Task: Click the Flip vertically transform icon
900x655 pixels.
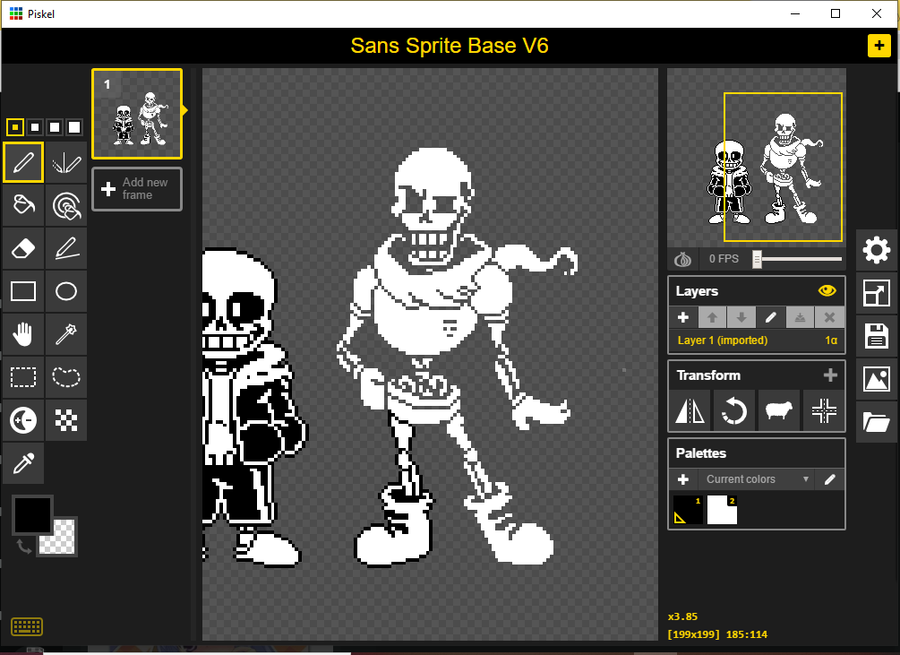Action: click(x=690, y=411)
